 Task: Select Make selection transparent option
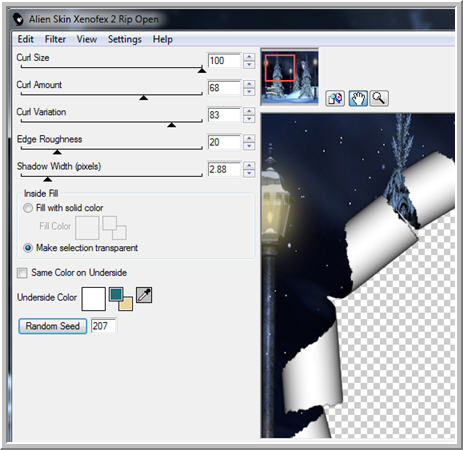coord(80,248)
